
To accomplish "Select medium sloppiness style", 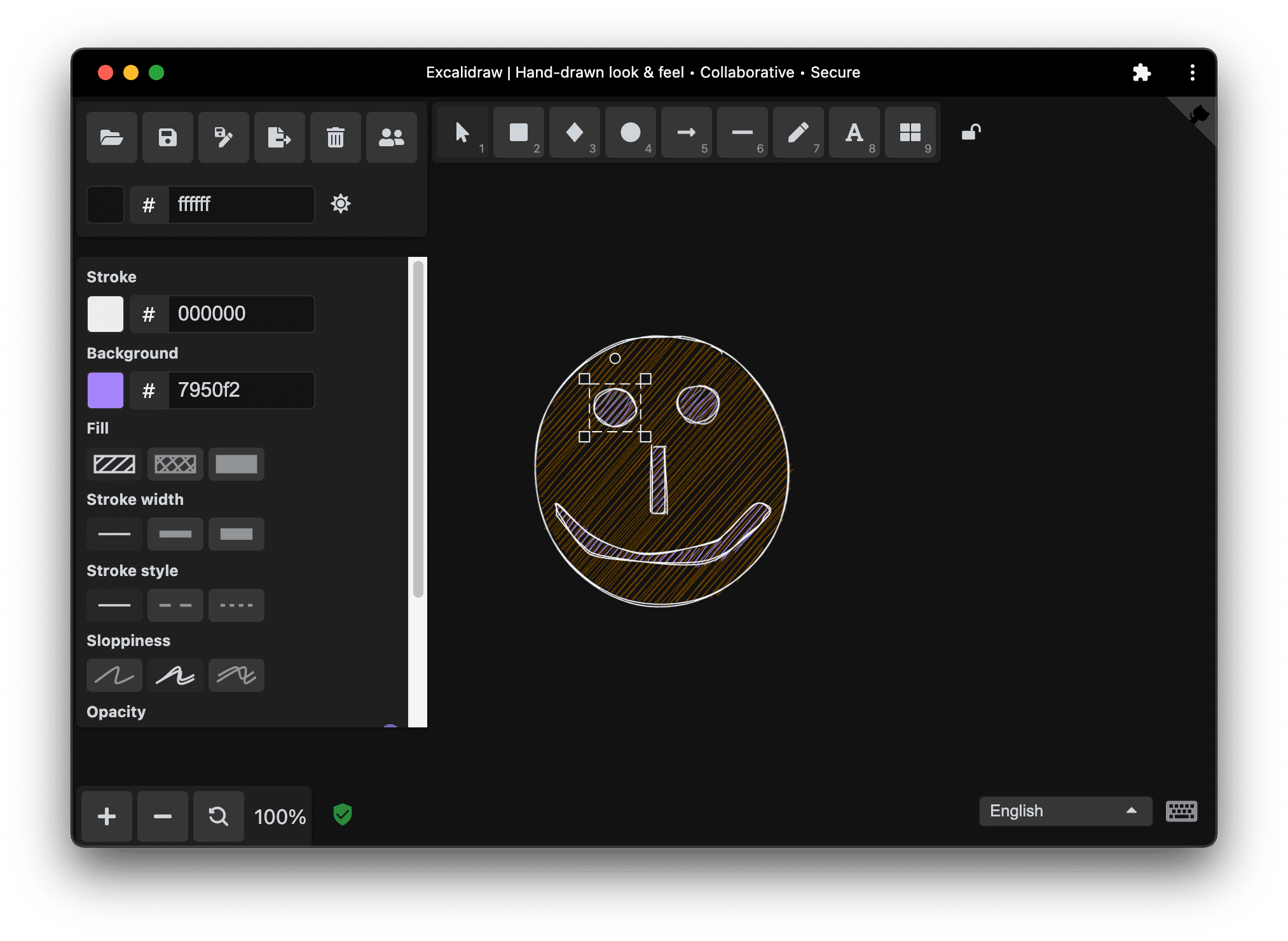I will tap(175, 675).
